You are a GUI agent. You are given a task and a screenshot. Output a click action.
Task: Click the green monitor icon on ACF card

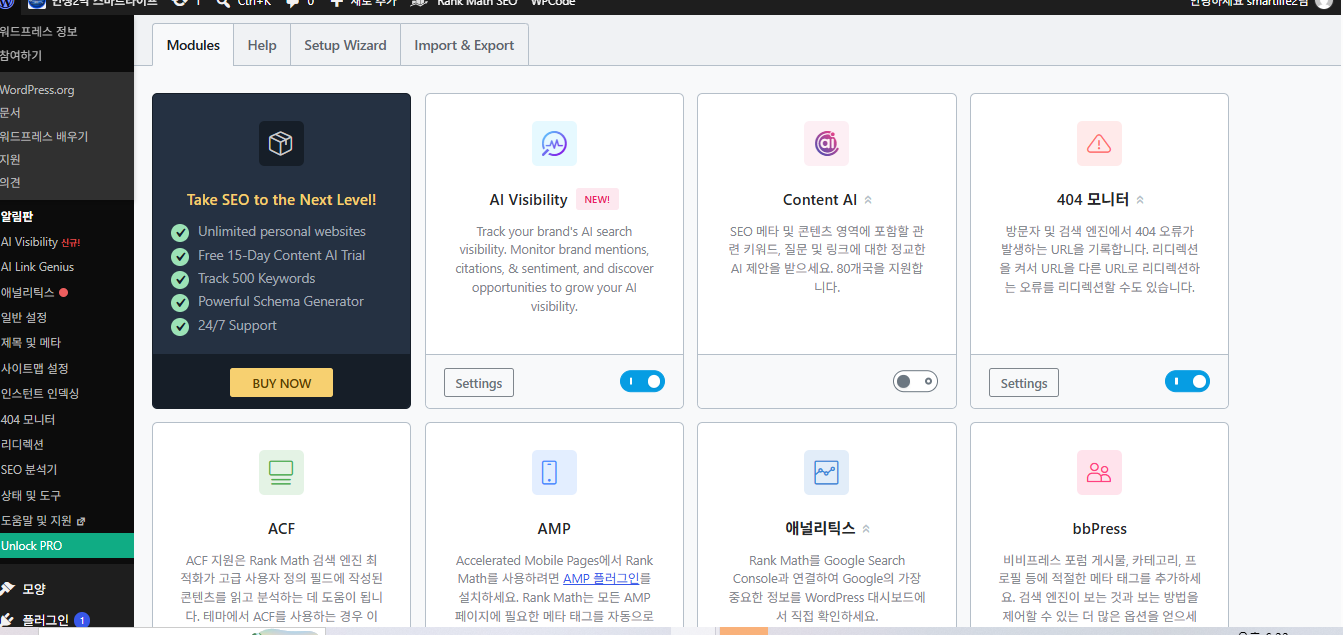tap(281, 472)
